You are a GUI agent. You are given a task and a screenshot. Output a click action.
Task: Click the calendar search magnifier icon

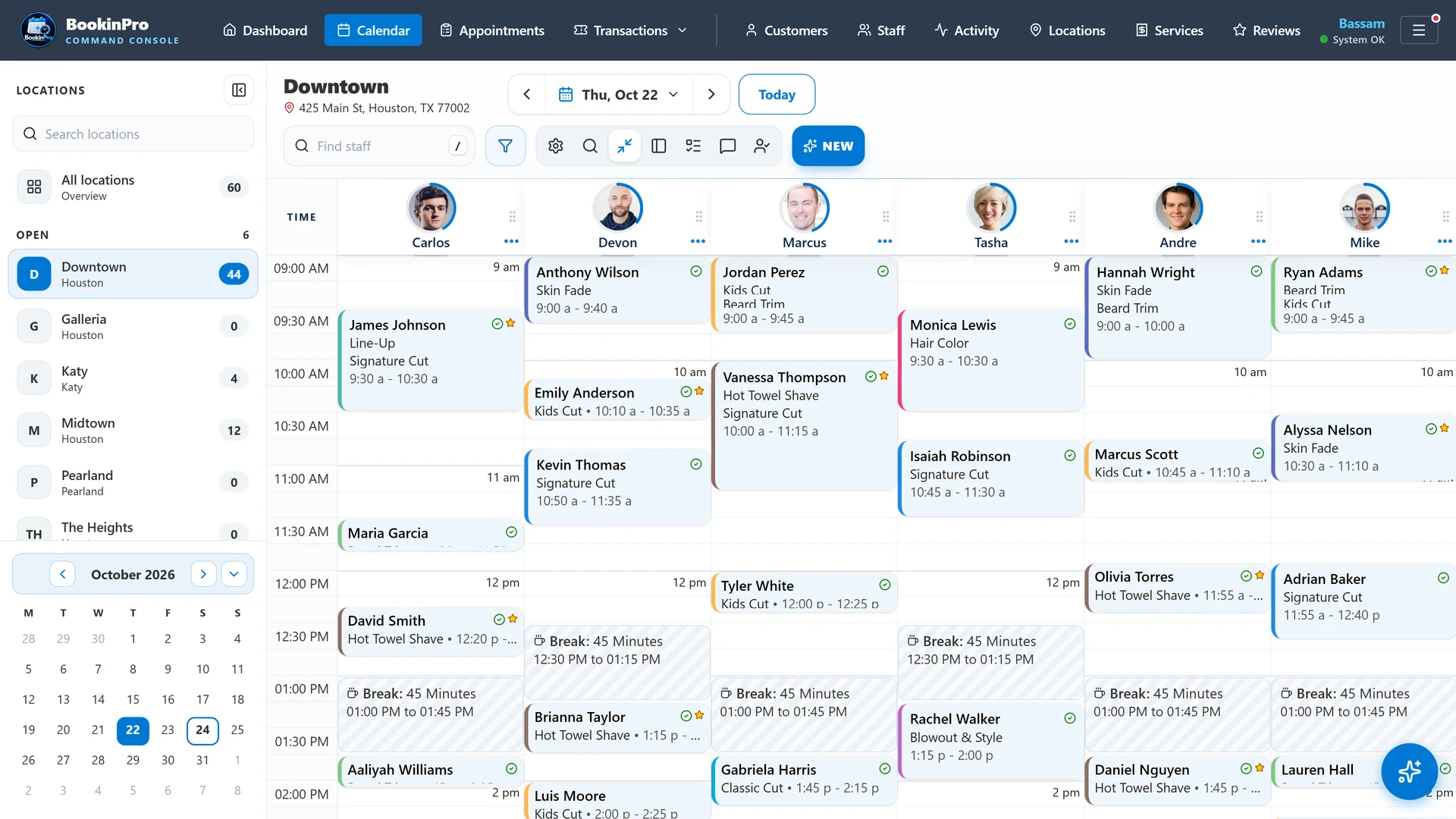590,146
